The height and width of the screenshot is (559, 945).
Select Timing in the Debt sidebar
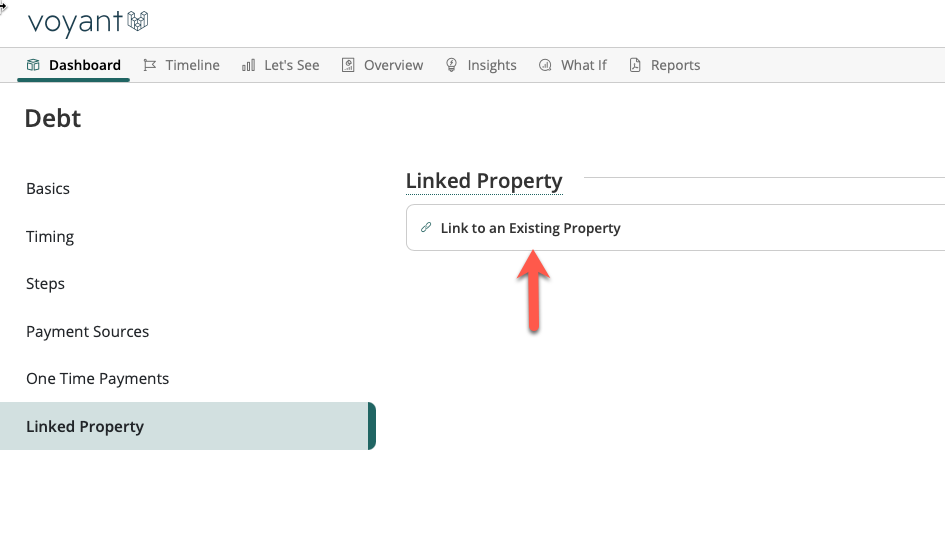50,237
